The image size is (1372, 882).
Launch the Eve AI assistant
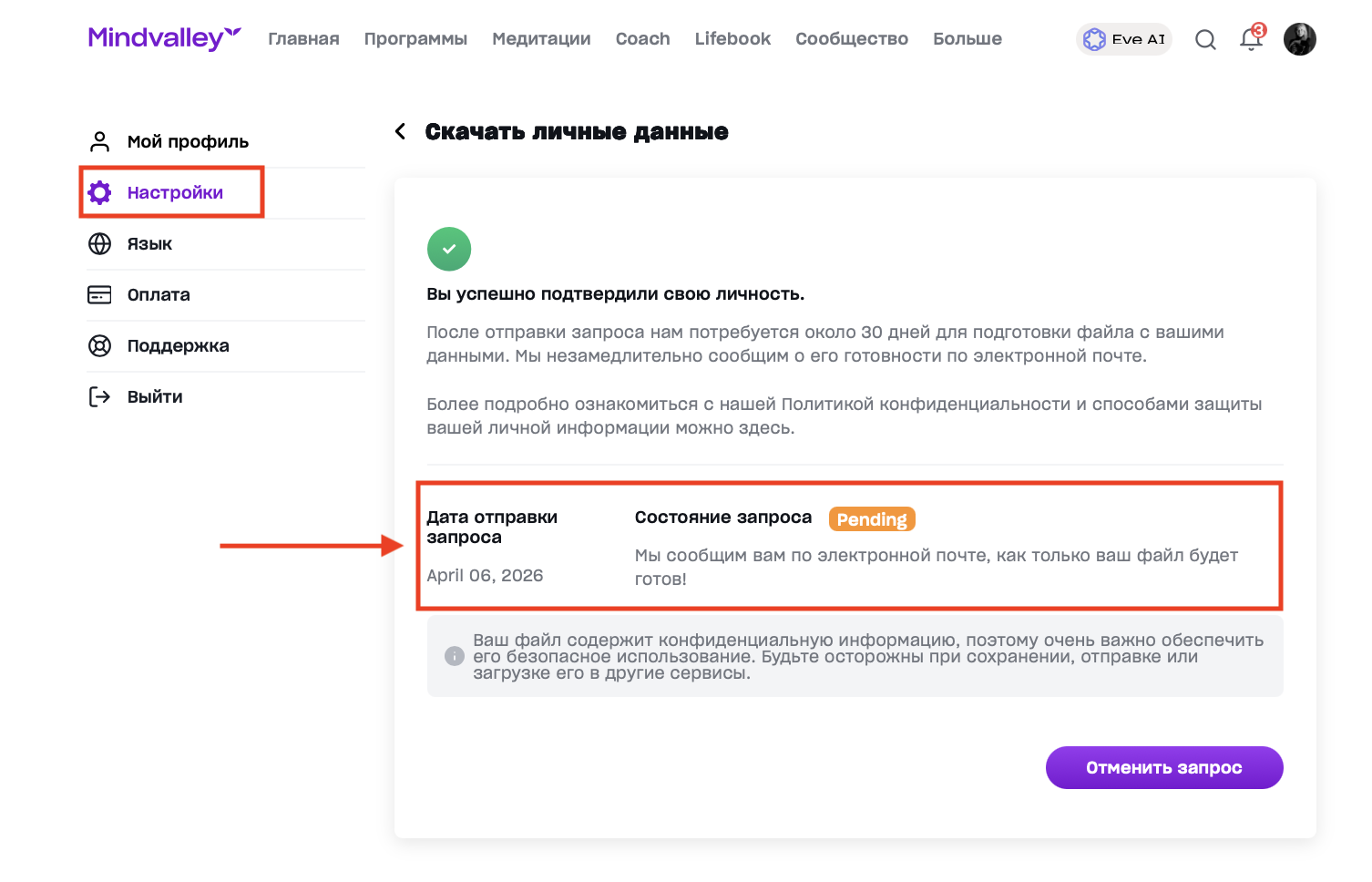click(1124, 39)
